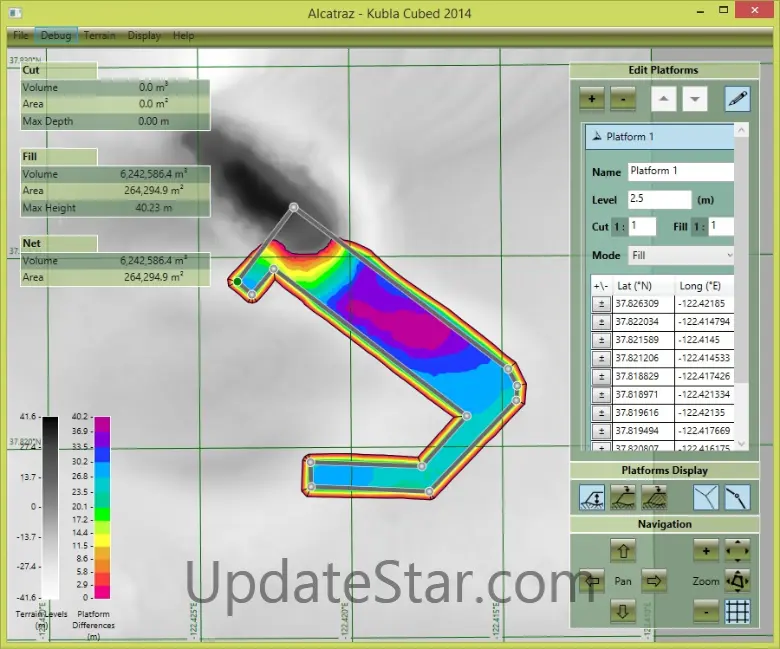Select longitude cell -122.421334
Screen dimensions: 780x649
pyautogui.click(x=704, y=394)
